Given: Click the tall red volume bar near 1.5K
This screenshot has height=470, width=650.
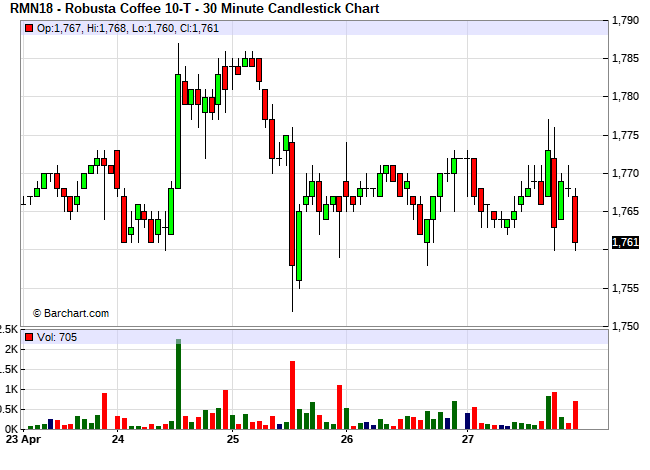Looking at the screenshot, I should [x=292, y=395].
